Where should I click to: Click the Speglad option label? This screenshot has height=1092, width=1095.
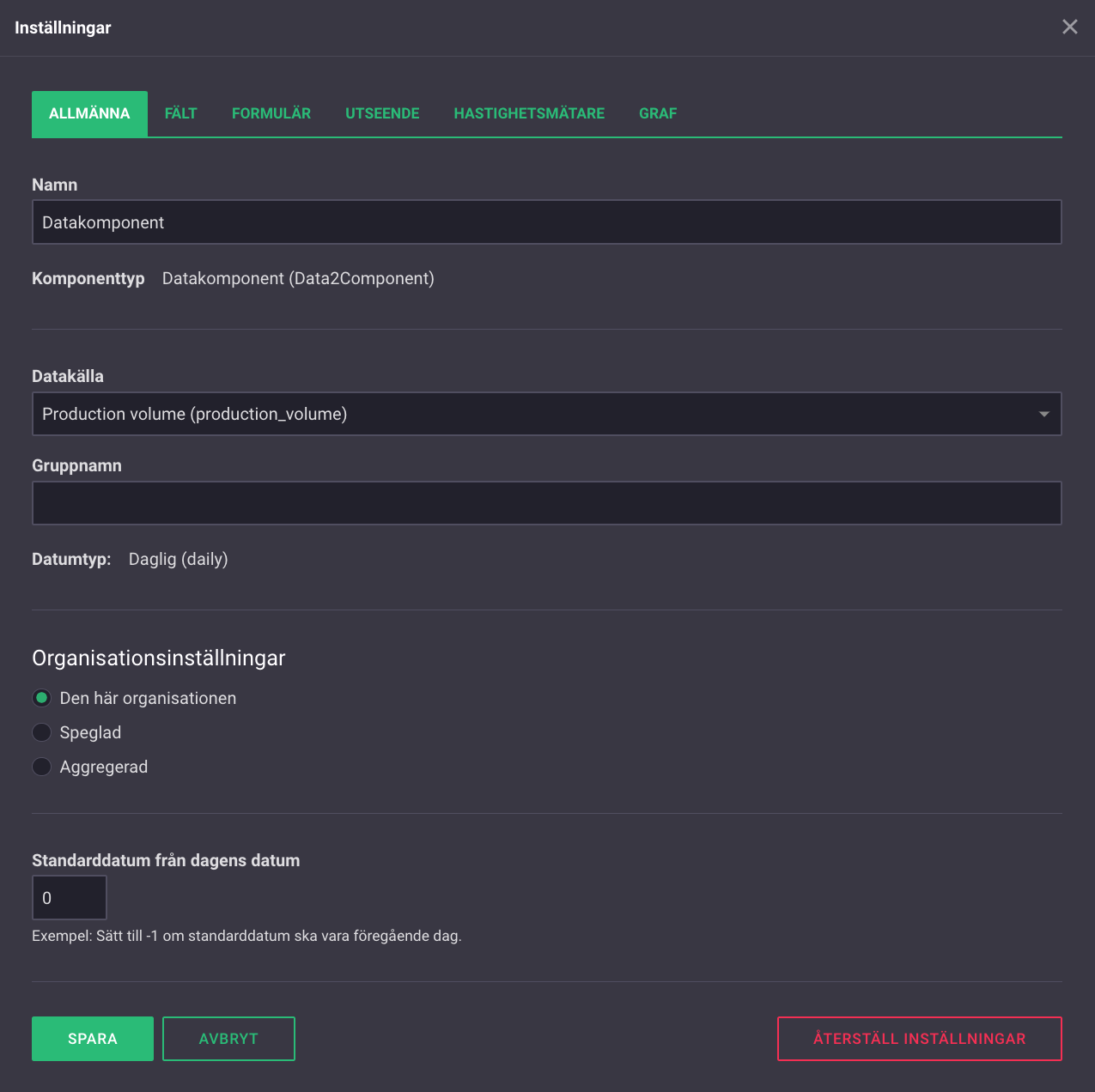tap(90, 732)
